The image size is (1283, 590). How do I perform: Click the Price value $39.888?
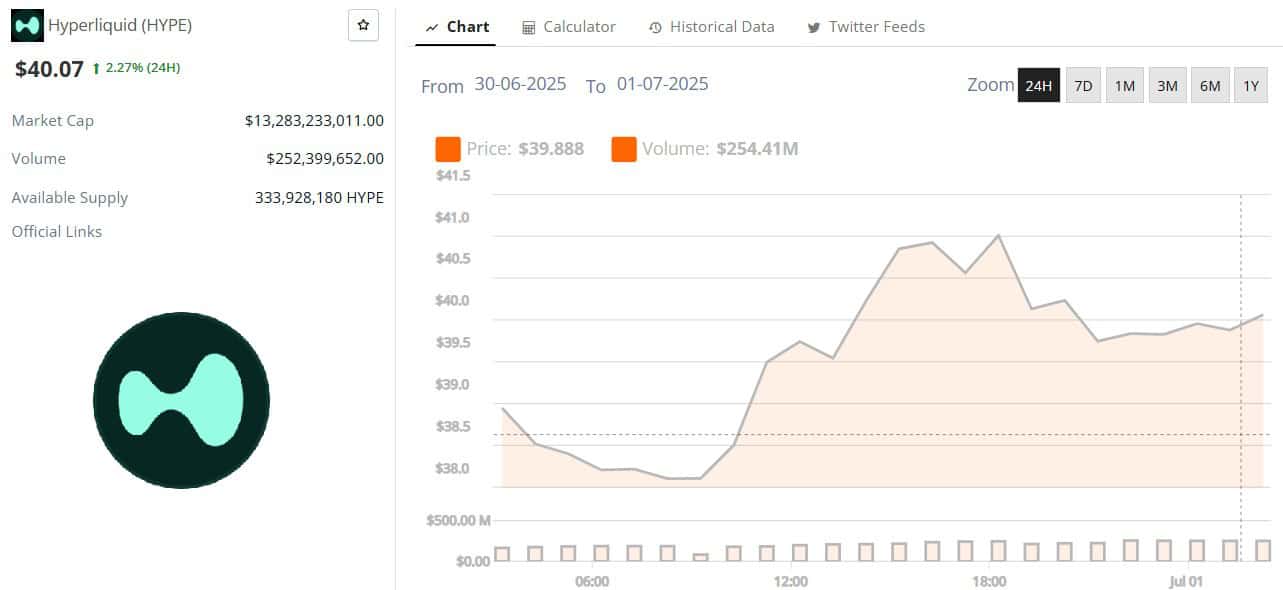pos(551,149)
